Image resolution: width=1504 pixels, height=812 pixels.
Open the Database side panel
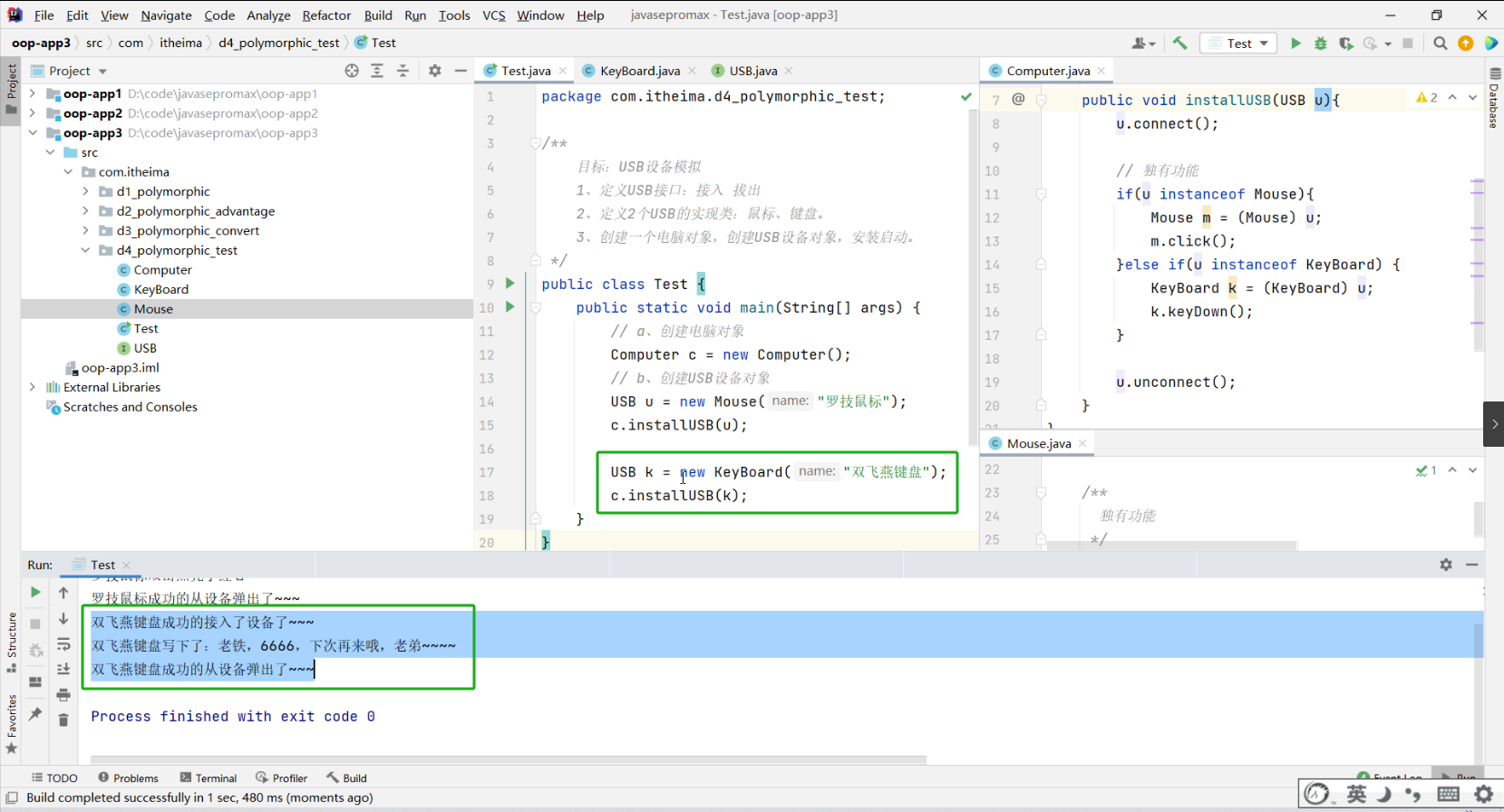pos(1494,99)
